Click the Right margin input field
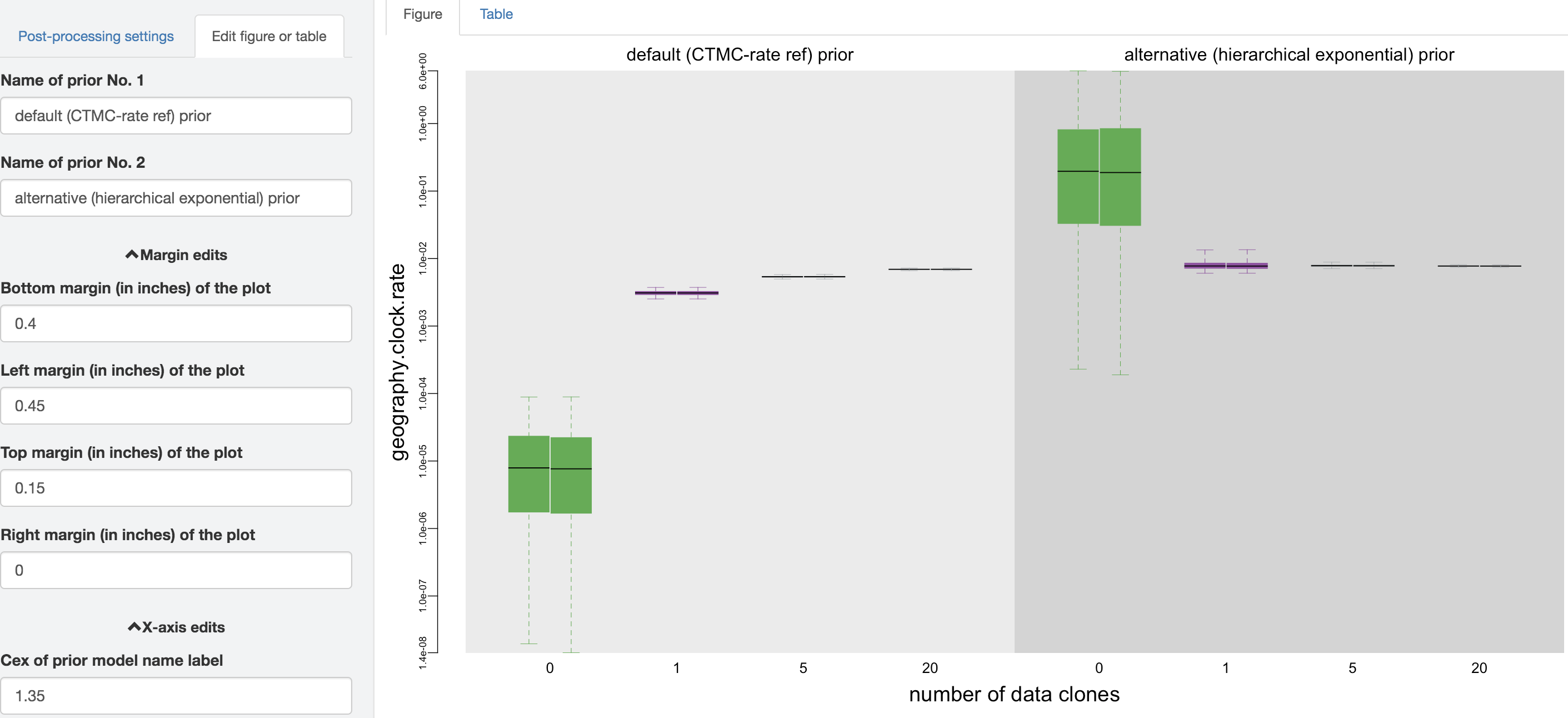 [x=176, y=570]
